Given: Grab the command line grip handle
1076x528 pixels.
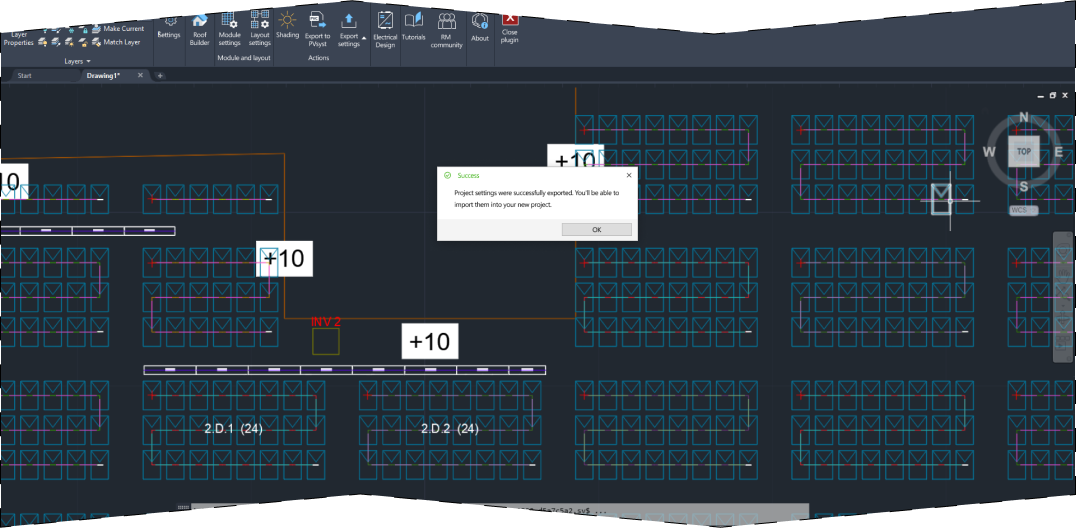Looking at the screenshot, I should [183, 508].
